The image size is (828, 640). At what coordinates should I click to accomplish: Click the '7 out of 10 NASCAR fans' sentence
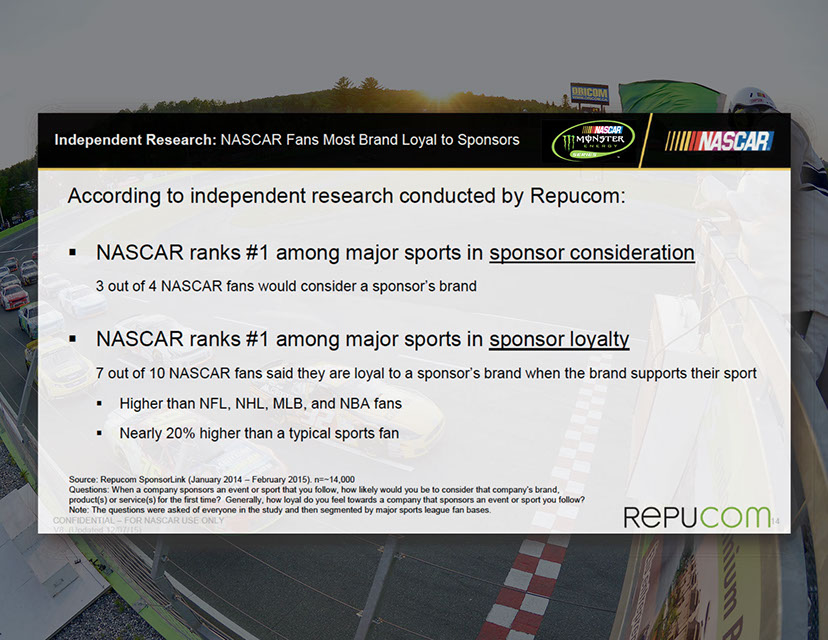[x=426, y=373]
